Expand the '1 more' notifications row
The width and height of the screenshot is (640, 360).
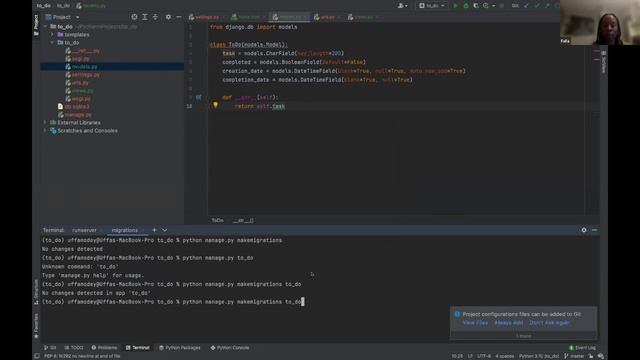pyautogui.click(x=523, y=336)
